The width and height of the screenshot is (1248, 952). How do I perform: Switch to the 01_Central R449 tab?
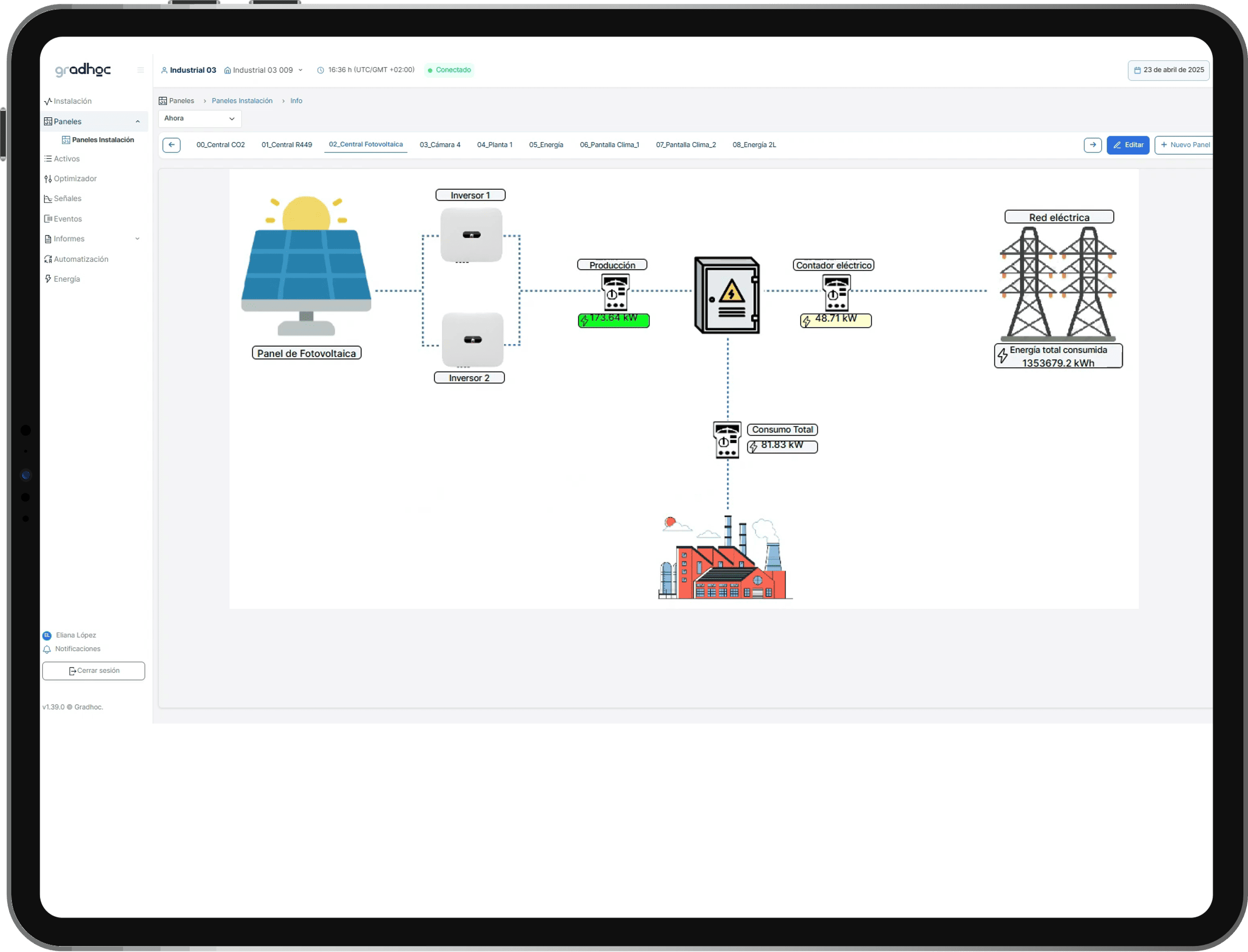pos(287,145)
